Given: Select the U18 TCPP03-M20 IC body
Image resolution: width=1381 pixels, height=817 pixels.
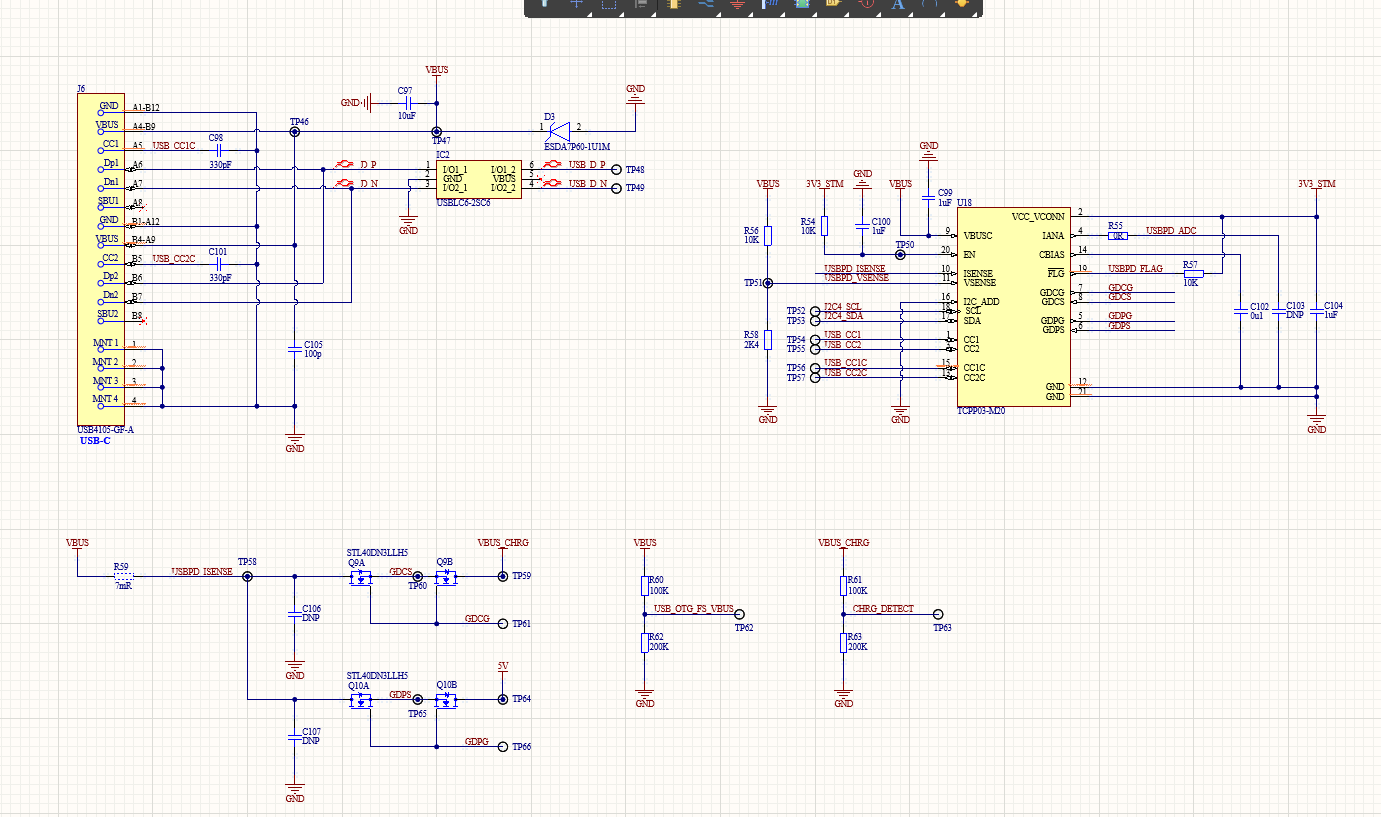Looking at the screenshot, I should (x=1012, y=307).
